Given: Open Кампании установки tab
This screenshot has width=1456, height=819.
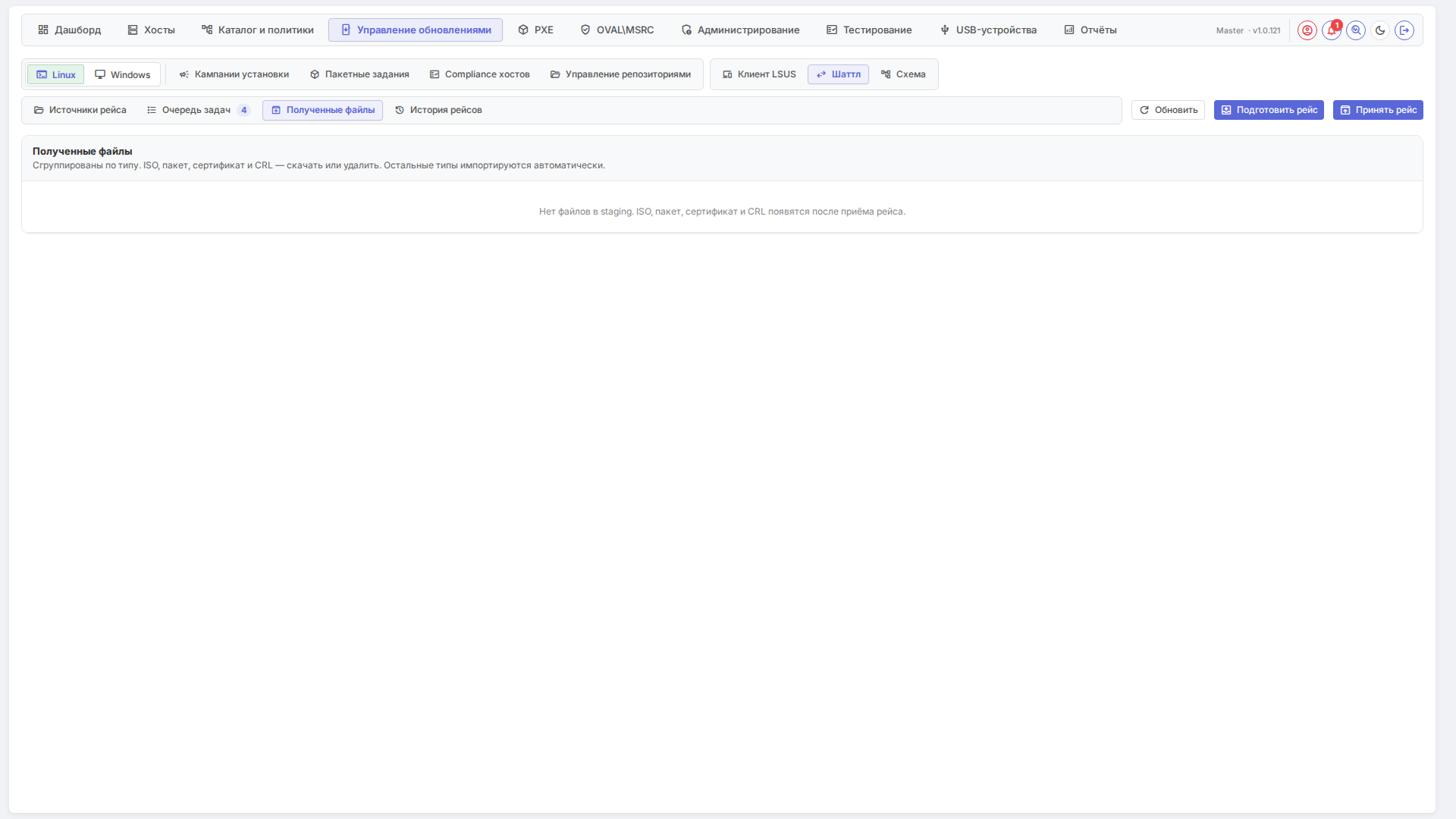Looking at the screenshot, I should [x=234, y=74].
